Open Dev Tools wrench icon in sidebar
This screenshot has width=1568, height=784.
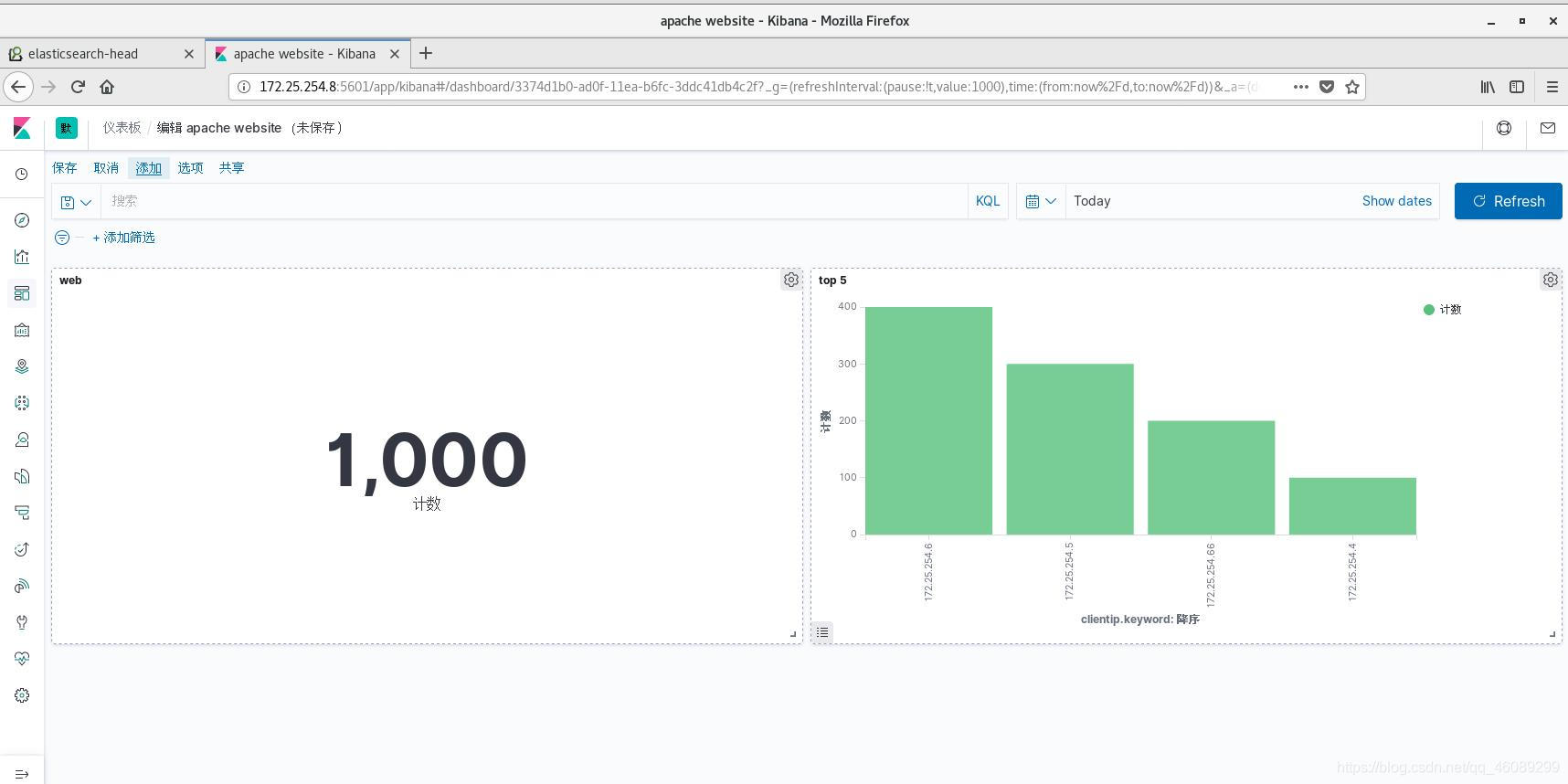tap(22, 622)
